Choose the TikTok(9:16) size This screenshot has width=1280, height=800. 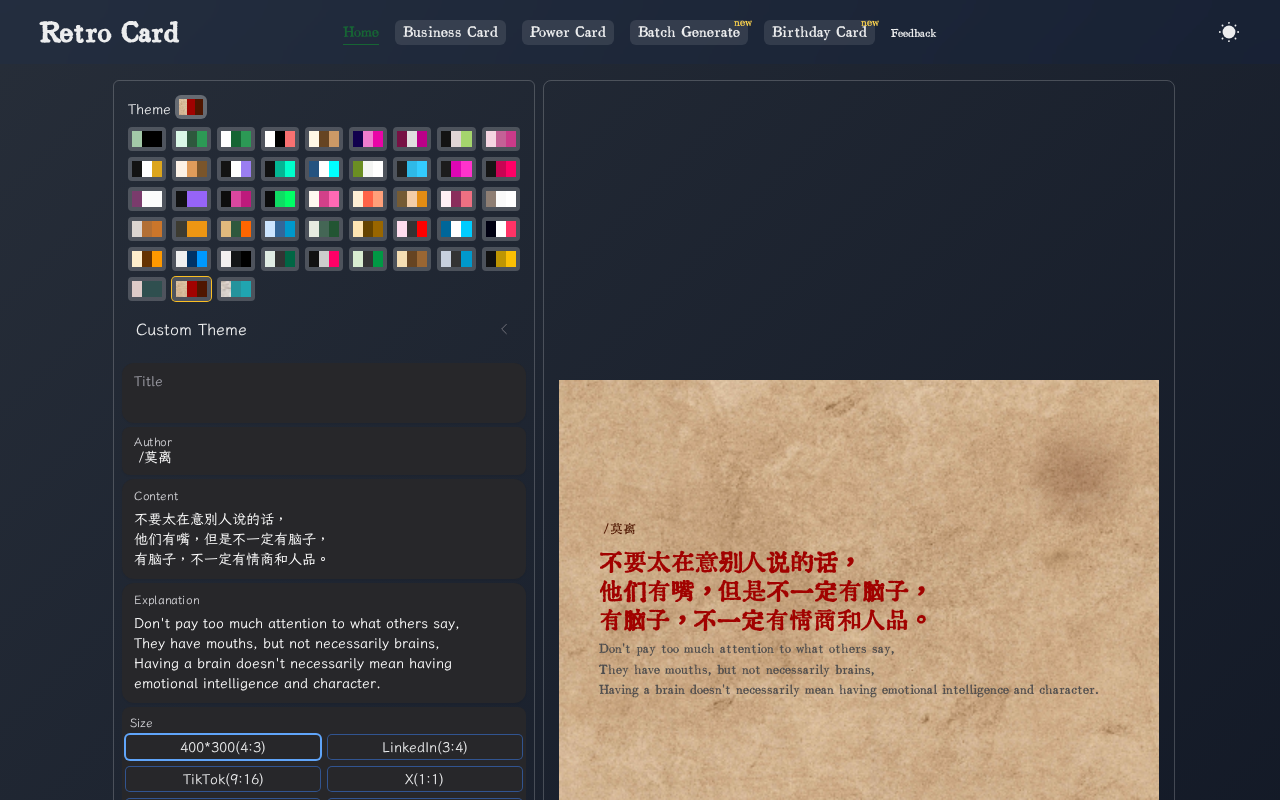point(223,779)
